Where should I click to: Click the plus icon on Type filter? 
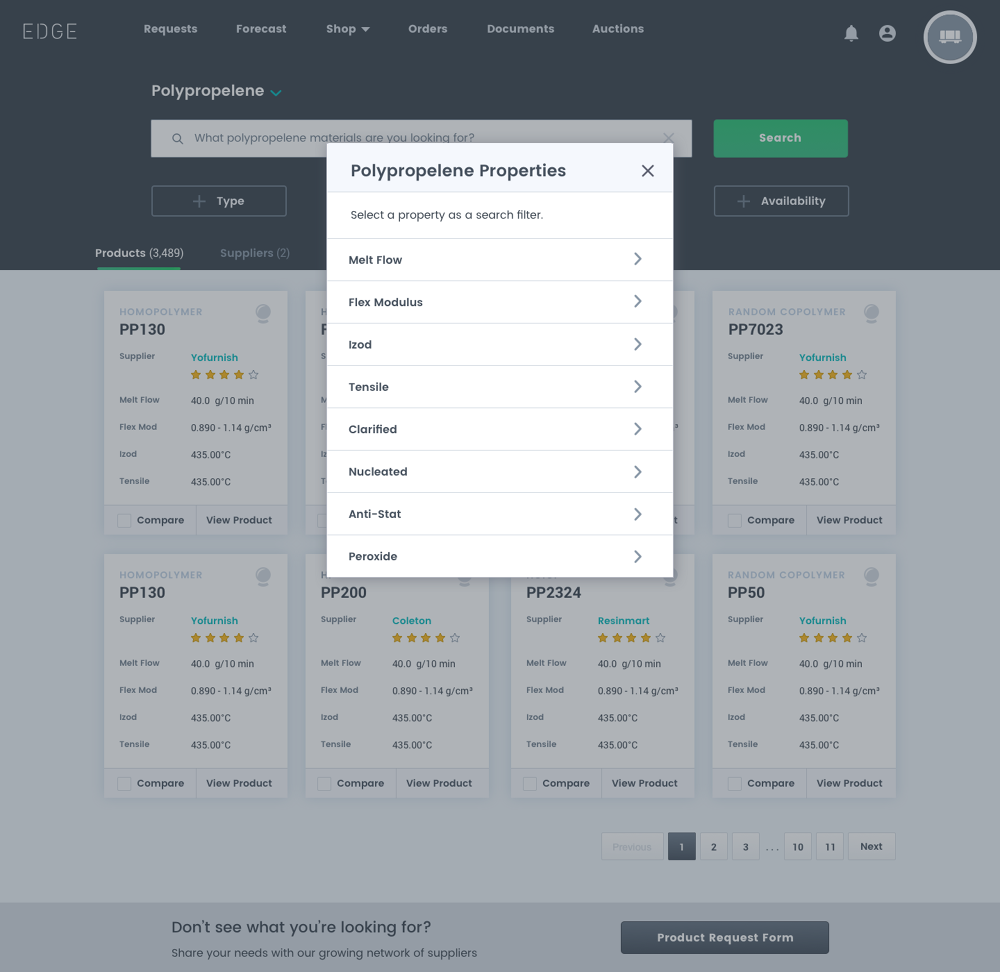coord(199,201)
